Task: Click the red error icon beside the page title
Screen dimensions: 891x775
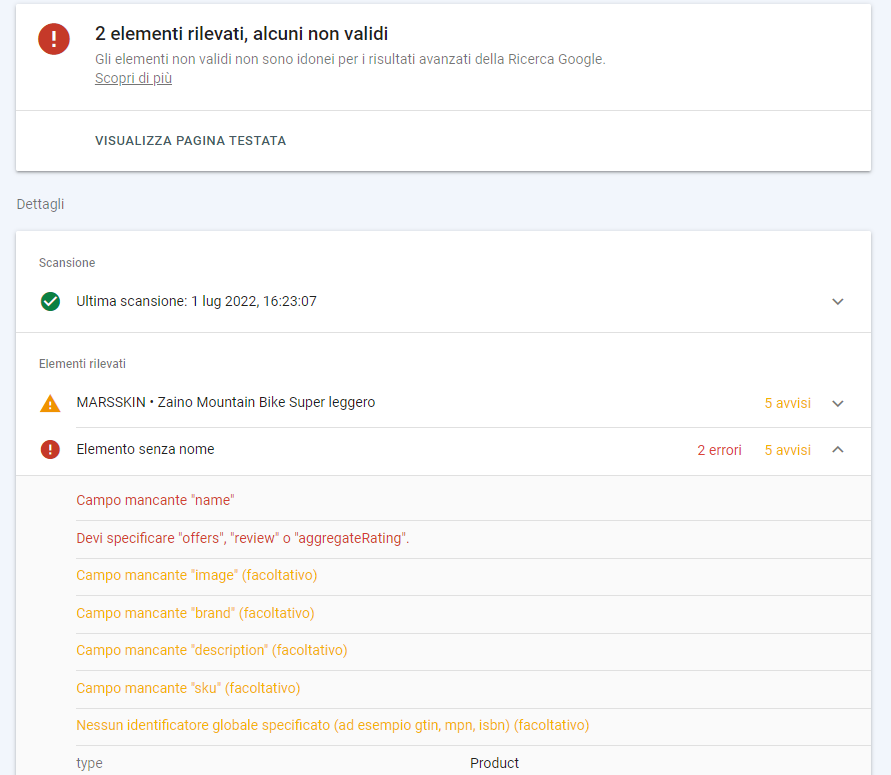Action: [x=54, y=39]
